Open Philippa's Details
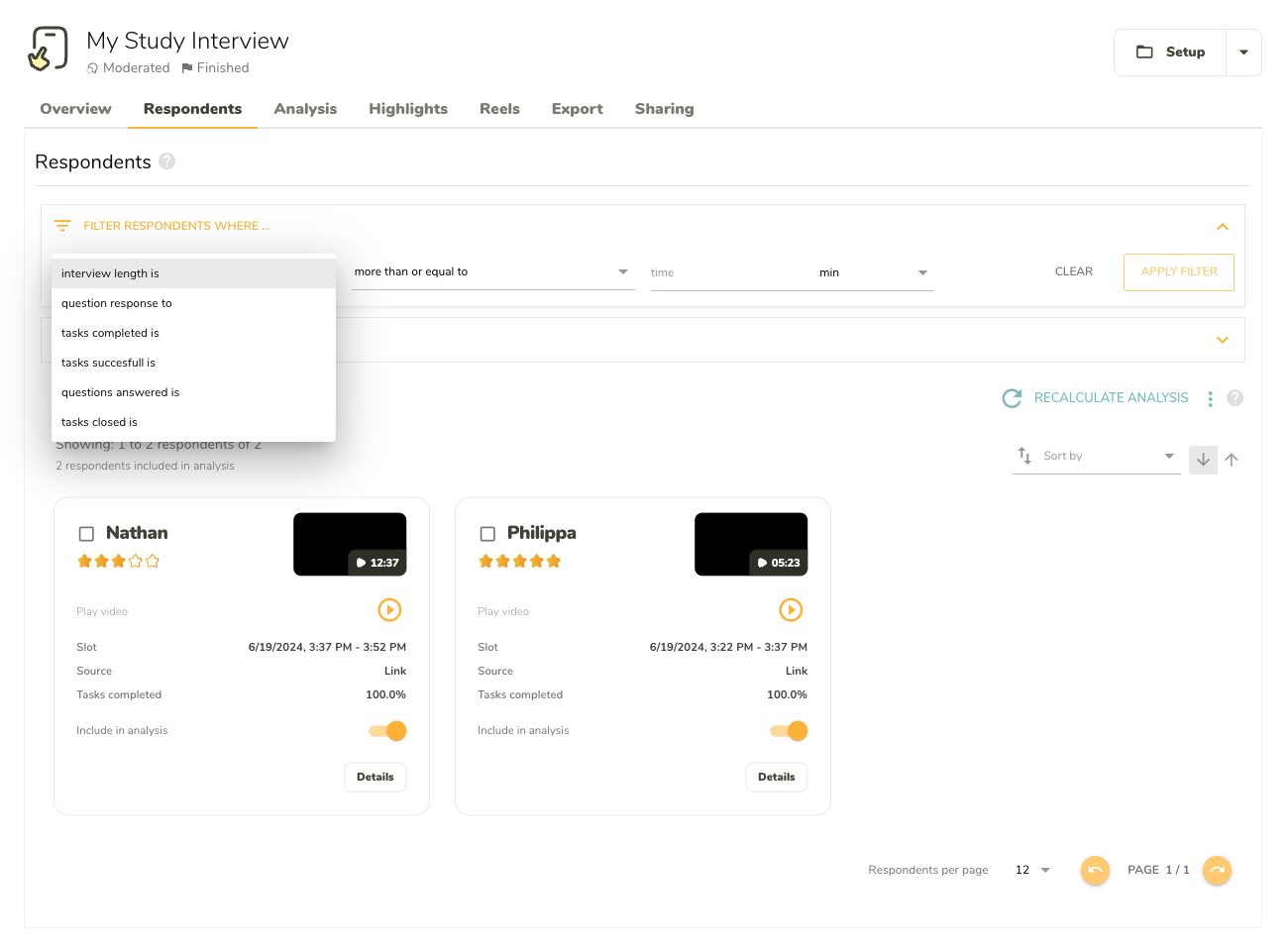This screenshot has height=952, width=1288. click(776, 778)
